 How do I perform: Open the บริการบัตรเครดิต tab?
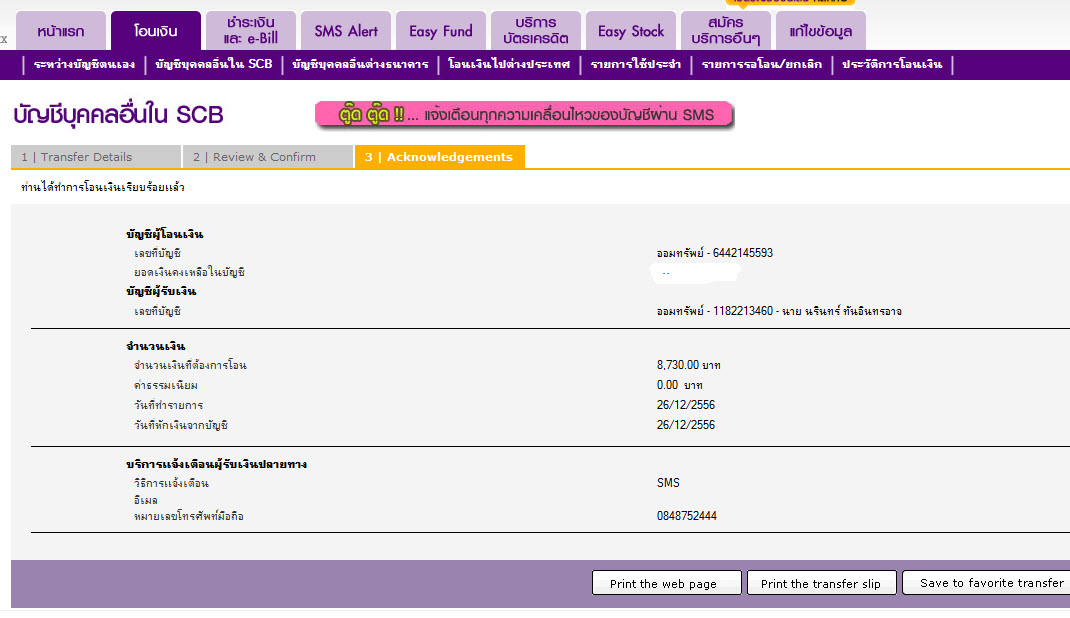tap(536, 31)
